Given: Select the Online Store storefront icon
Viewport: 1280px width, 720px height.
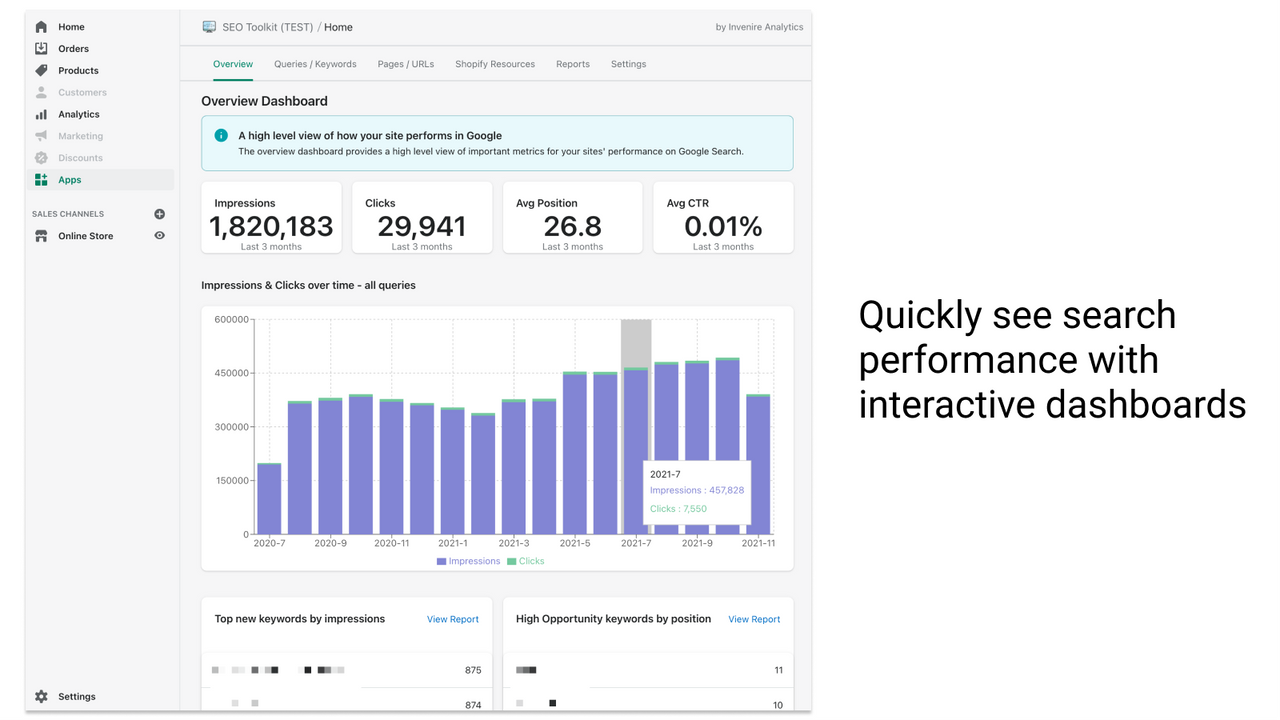Looking at the screenshot, I should (40, 235).
